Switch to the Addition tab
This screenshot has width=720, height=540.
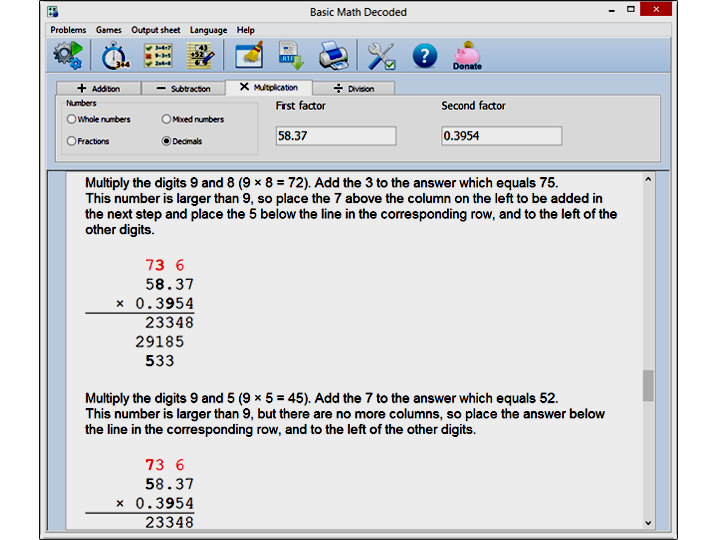tap(98, 88)
